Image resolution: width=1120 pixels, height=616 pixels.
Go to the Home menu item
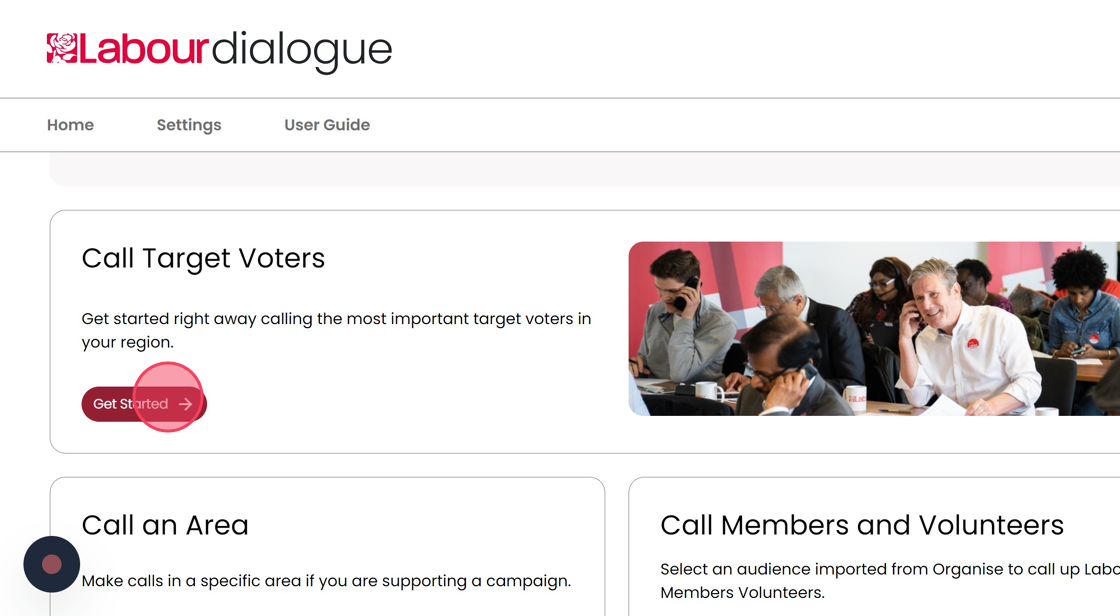[70, 125]
